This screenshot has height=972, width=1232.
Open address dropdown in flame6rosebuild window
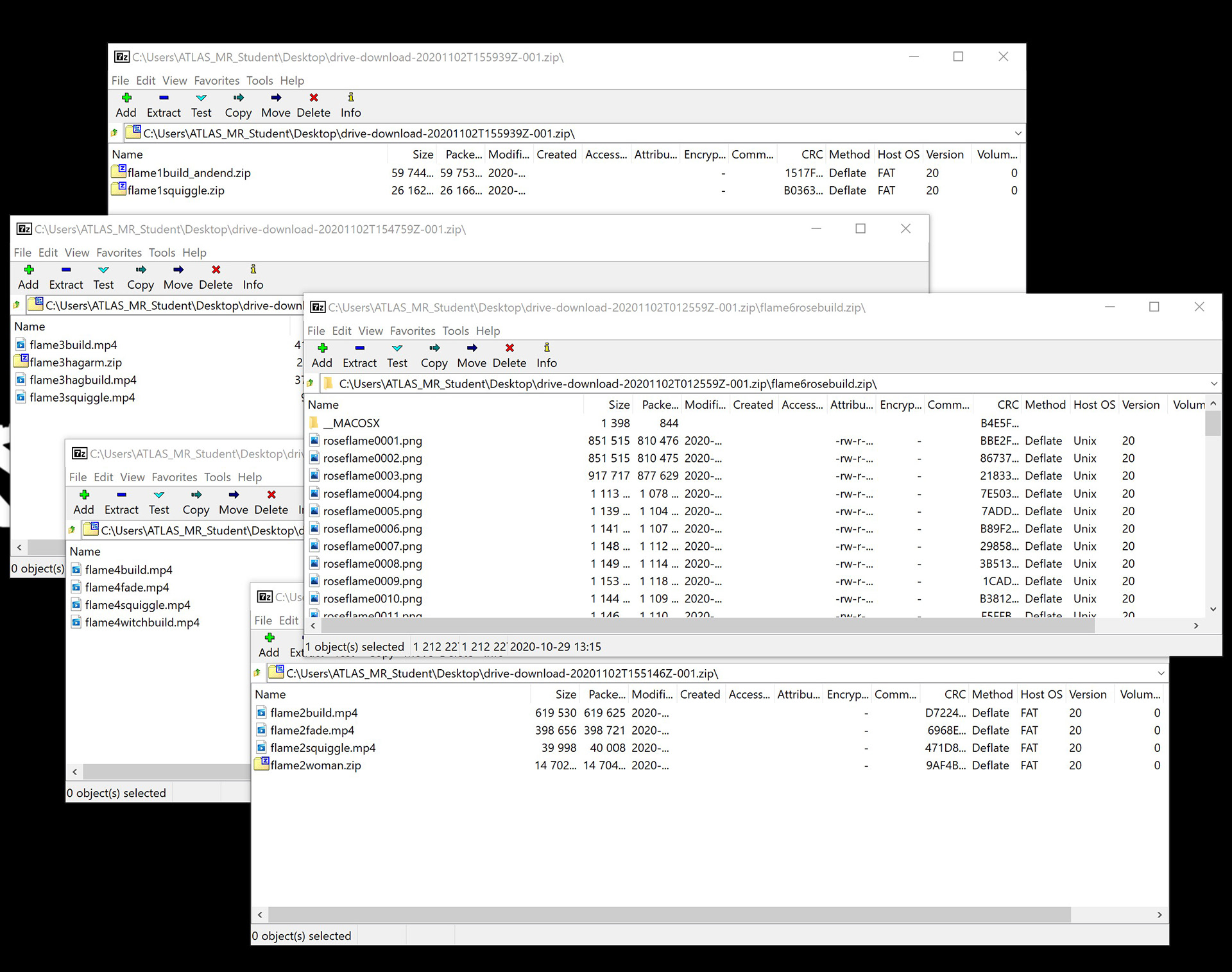tap(1213, 384)
